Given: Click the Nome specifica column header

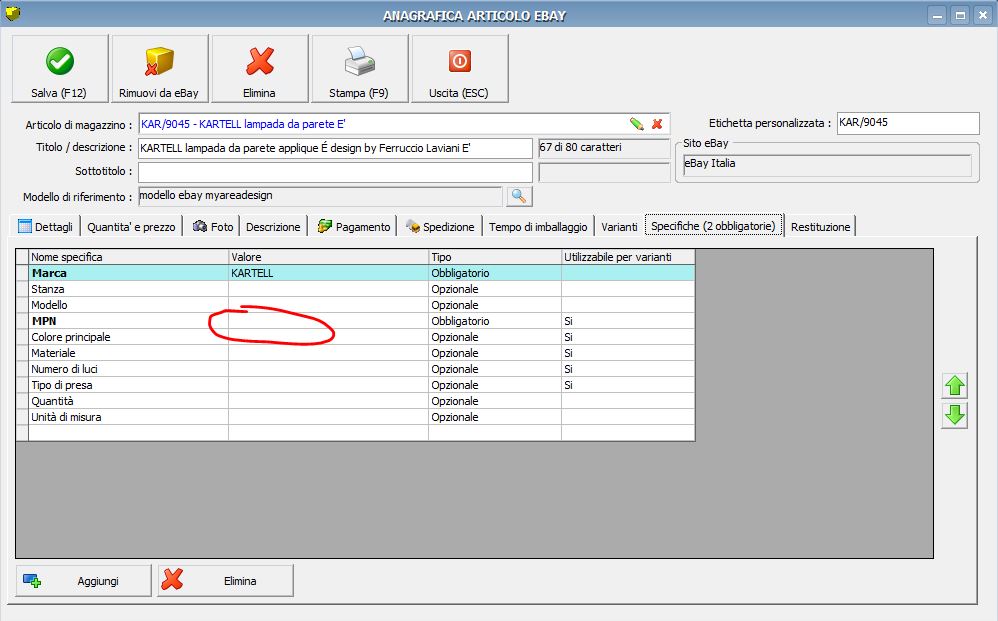Looking at the screenshot, I should [129, 257].
